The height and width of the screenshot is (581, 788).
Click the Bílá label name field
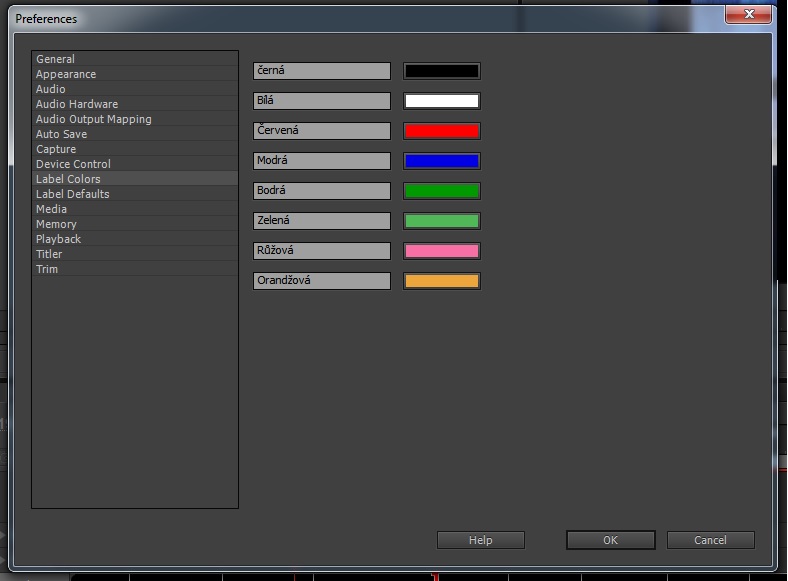(x=322, y=101)
